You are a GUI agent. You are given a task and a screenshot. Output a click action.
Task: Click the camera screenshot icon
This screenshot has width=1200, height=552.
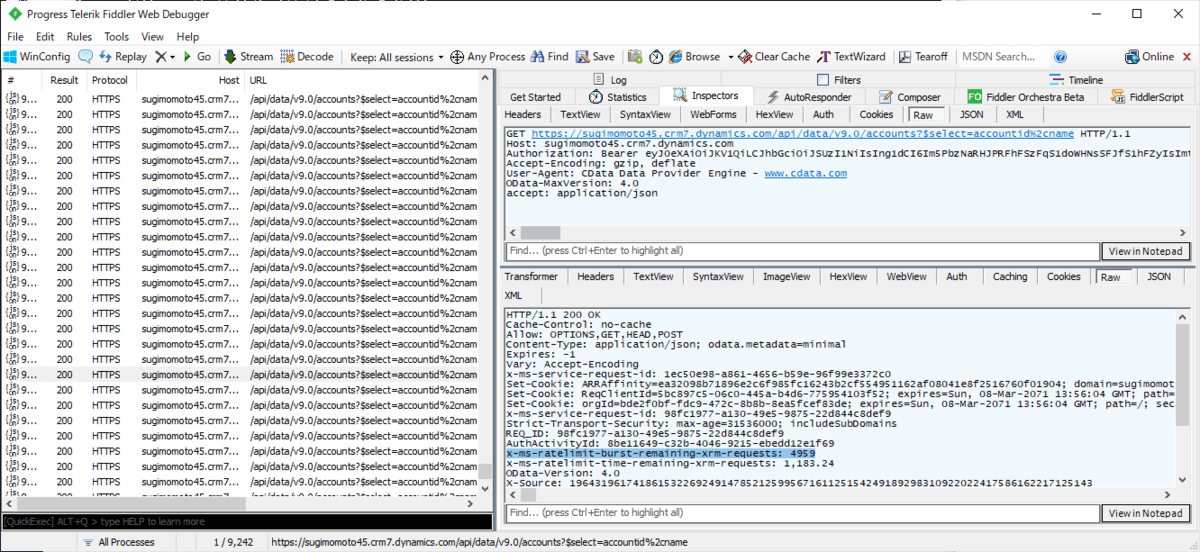[x=634, y=57]
